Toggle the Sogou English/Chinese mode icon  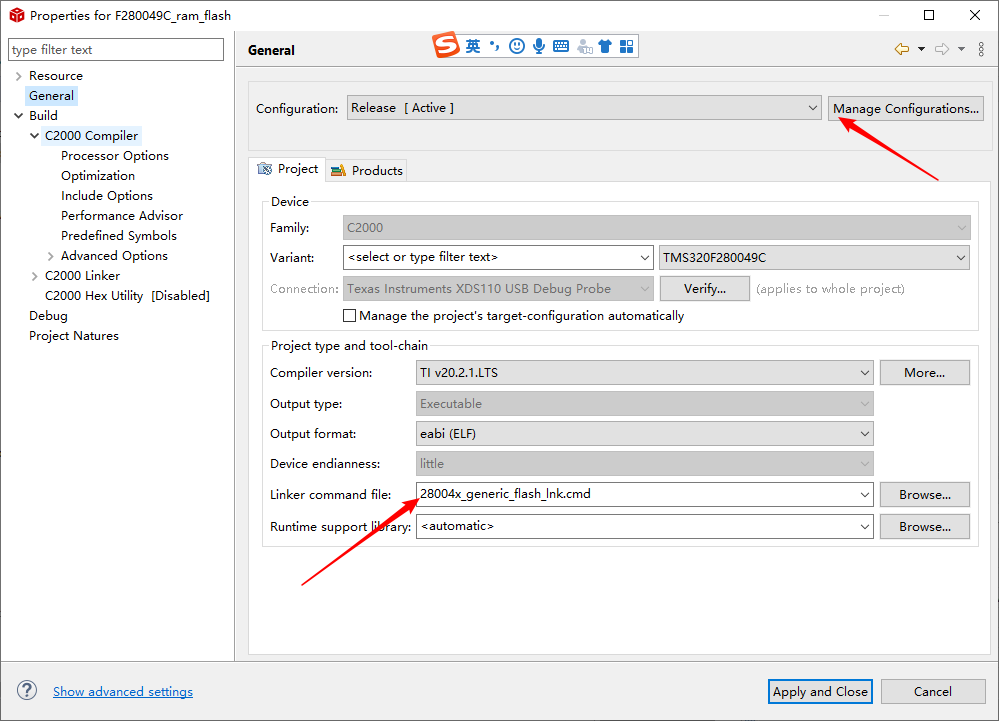(x=473, y=46)
